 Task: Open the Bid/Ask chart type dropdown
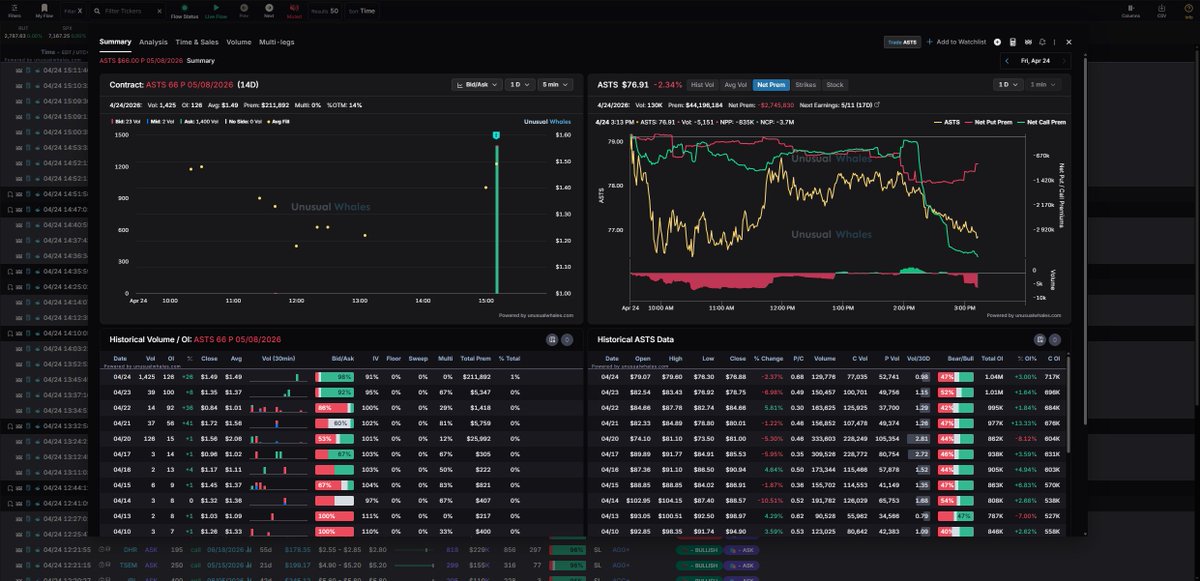pyautogui.click(x=476, y=85)
